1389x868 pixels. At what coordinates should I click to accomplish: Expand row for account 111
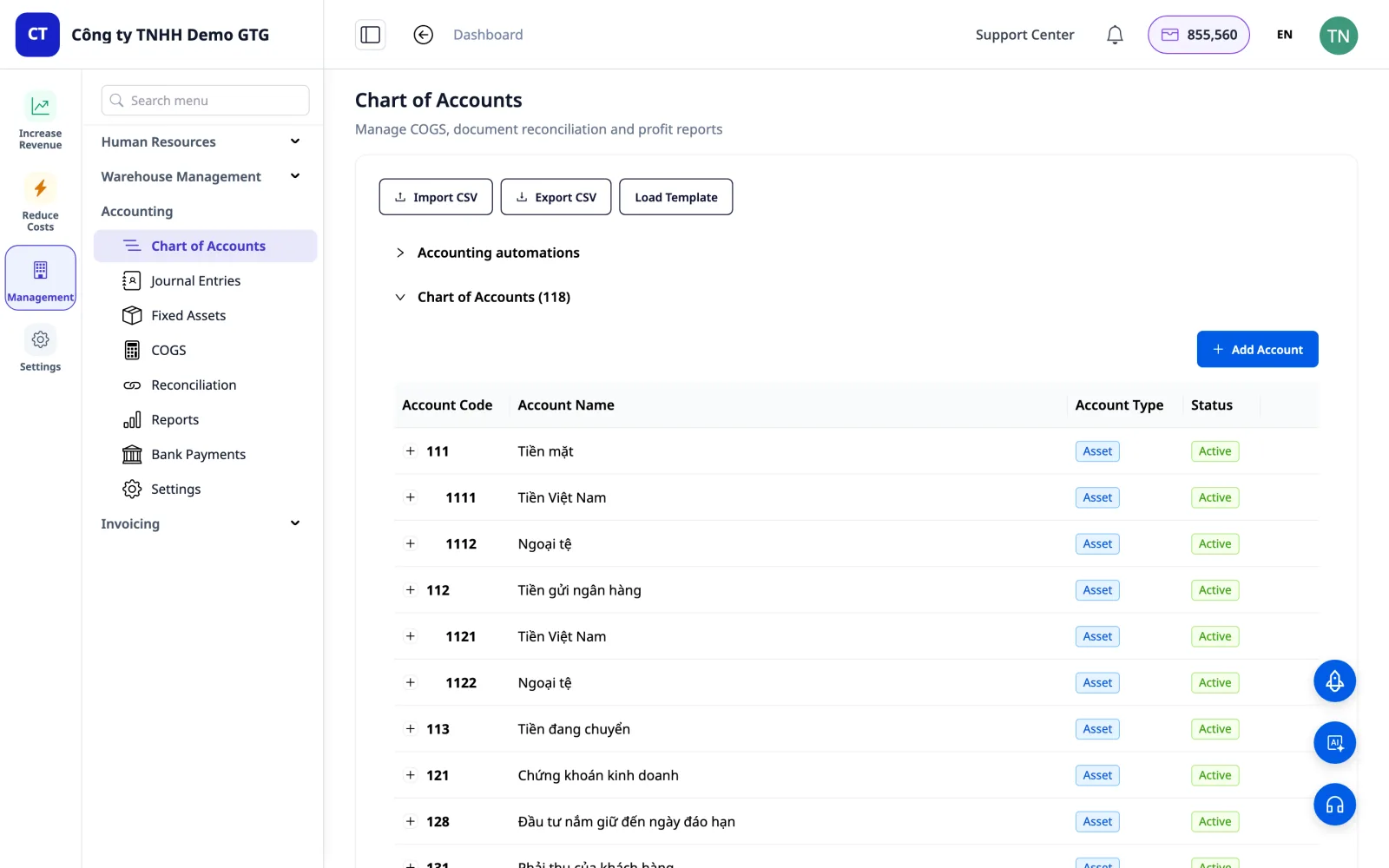411,450
